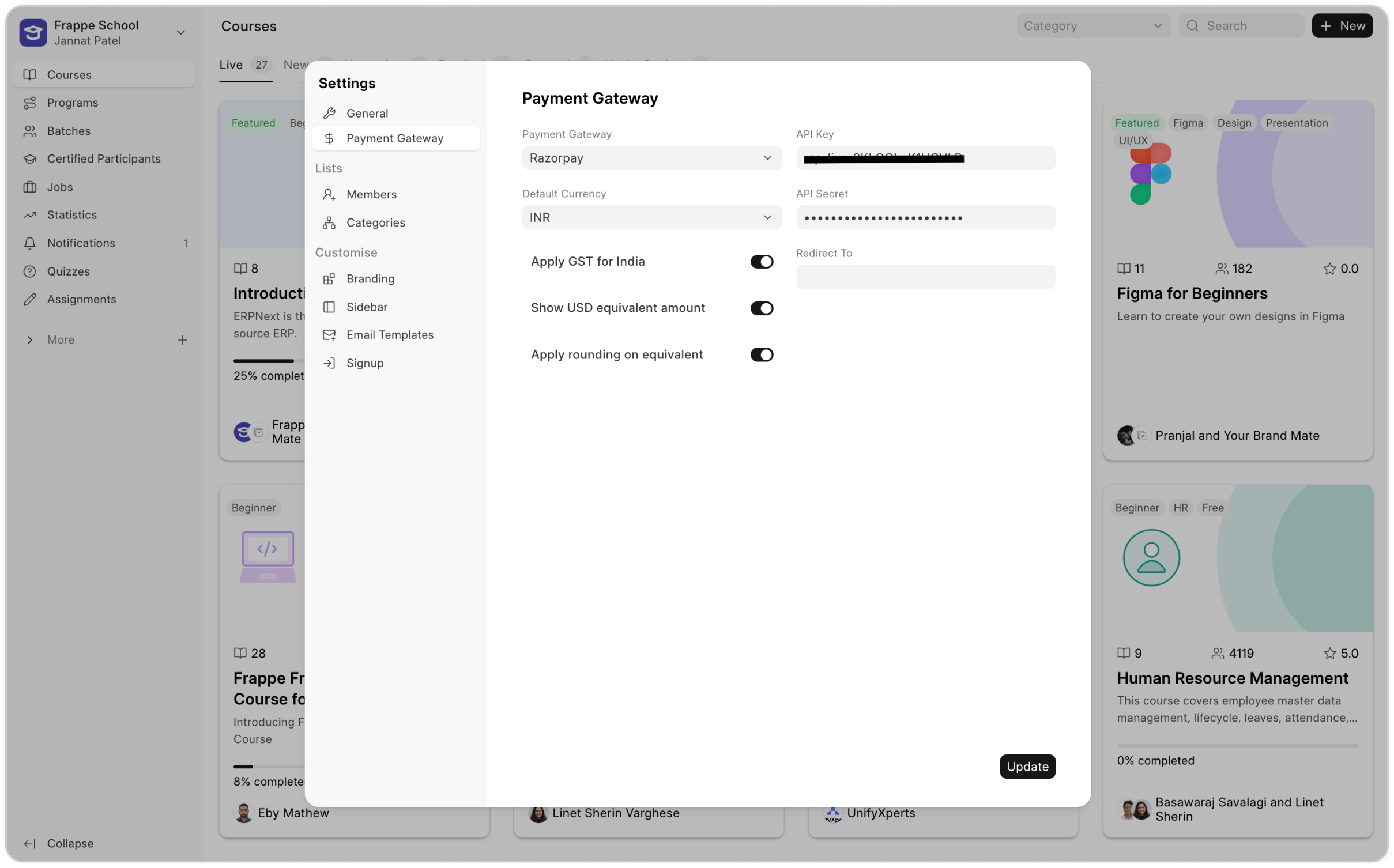1394x868 pixels.
Task: Click the Redirect To input field
Action: point(925,277)
